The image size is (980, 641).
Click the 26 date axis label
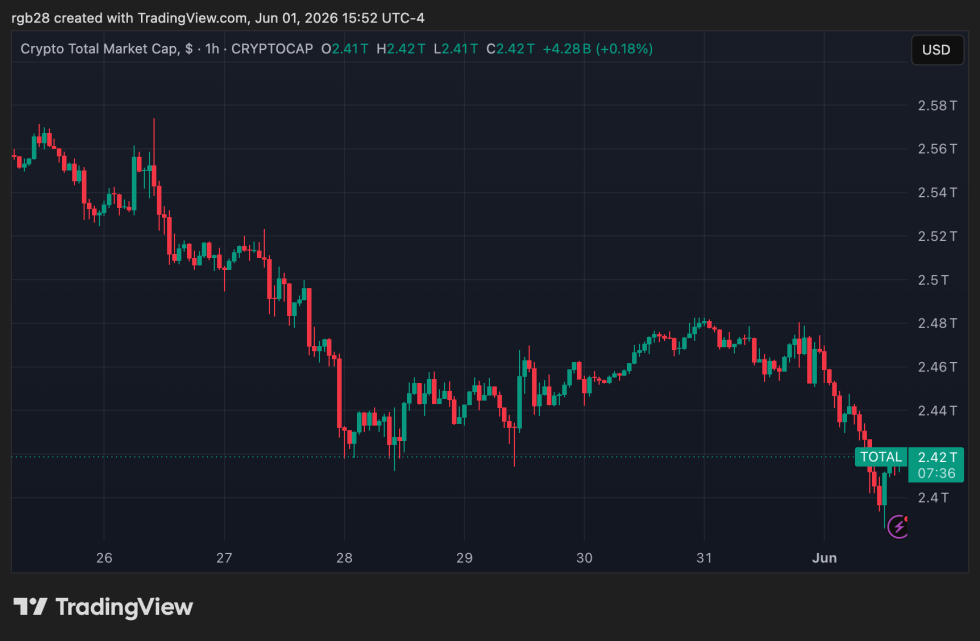coord(104,558)
